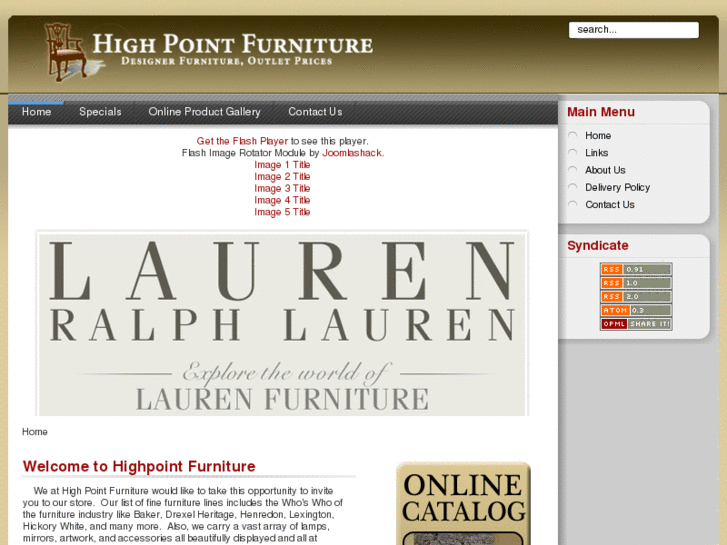The height and width of the screenshot is (545, 727).
Task: Open the RSS 2.0 feed badge
Action: pyautogui.click(x=636, y=296)
